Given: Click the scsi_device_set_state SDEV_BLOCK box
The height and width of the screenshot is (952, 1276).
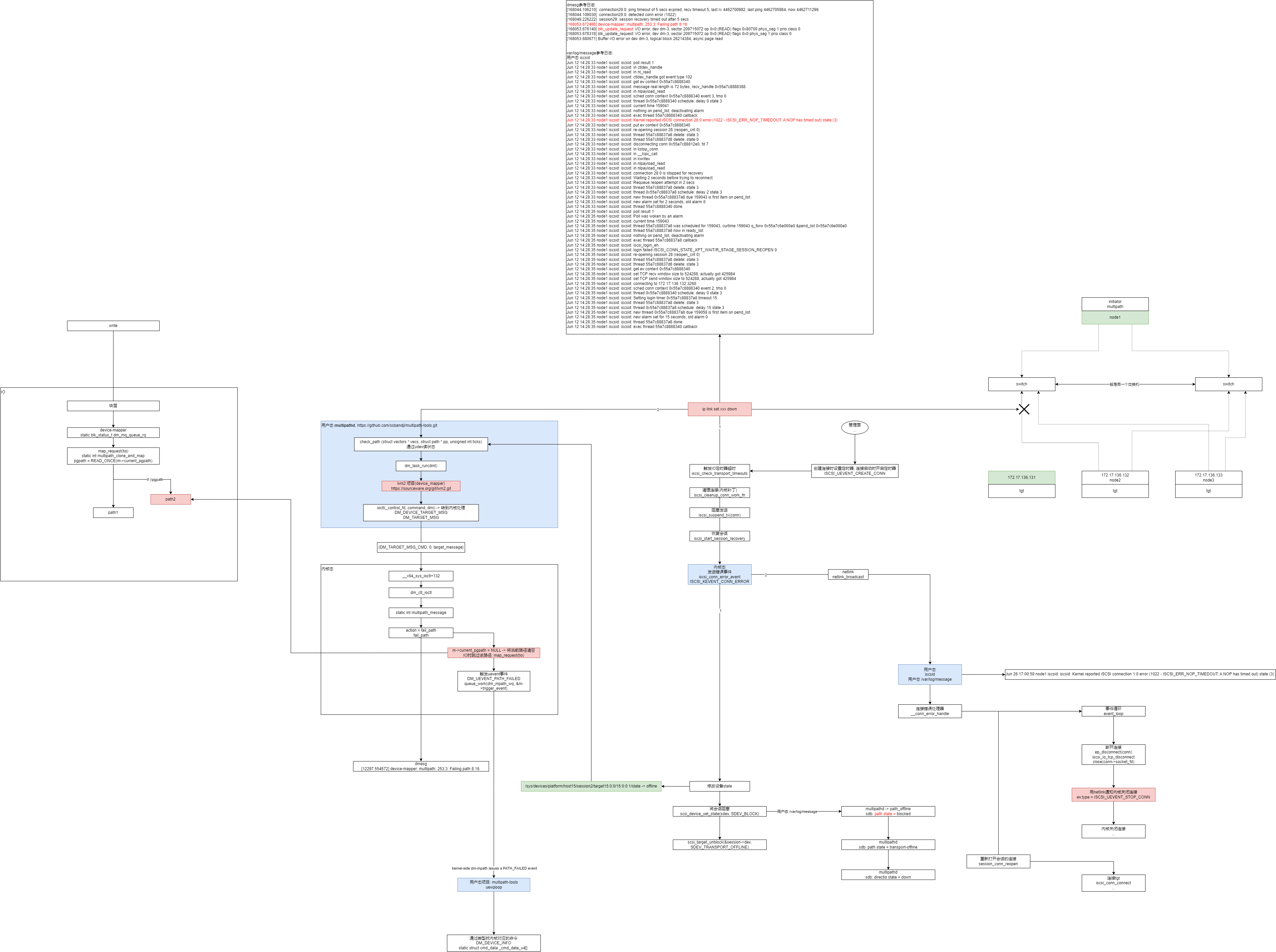Looking at the screenshot, I should (x=719, y=812).
